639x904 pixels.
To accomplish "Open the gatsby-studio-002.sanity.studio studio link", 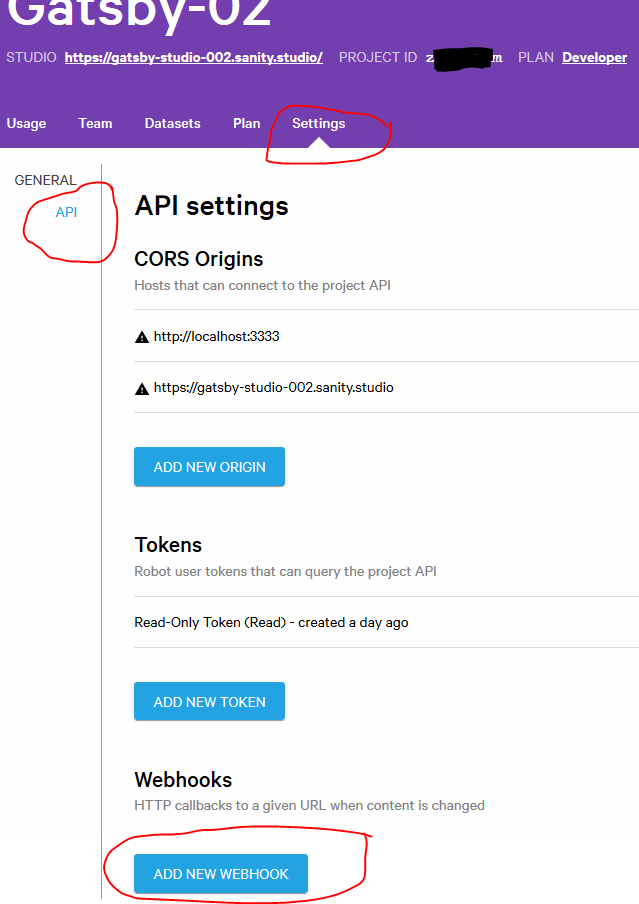I will [193, 58].
